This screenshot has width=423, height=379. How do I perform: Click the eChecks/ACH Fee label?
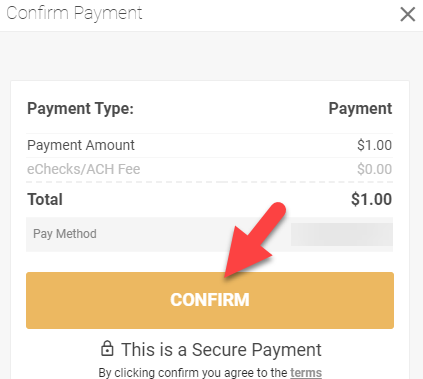click(x=84, y=169)
